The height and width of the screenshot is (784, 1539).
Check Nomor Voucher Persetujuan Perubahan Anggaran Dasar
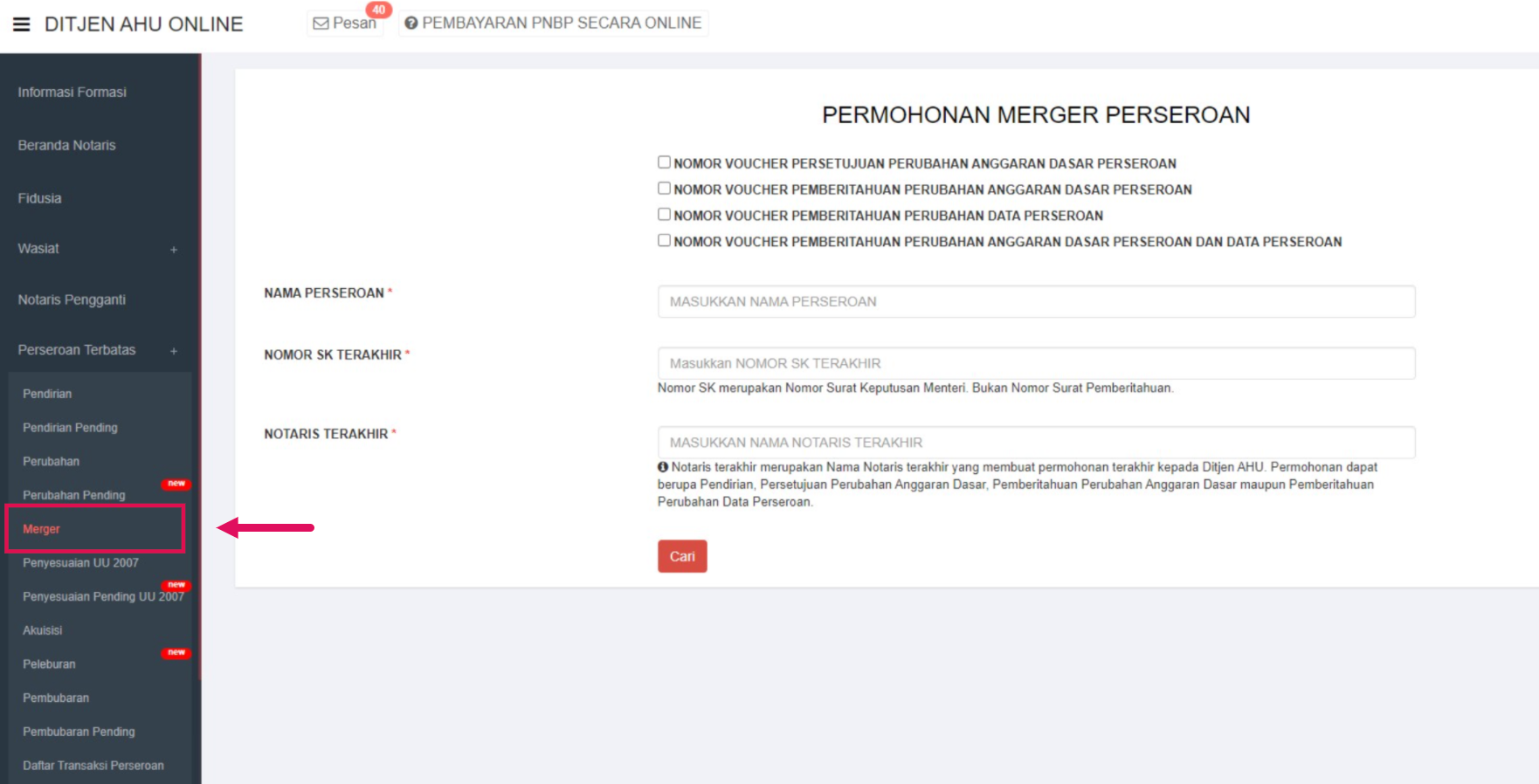(x=664, y=162)
